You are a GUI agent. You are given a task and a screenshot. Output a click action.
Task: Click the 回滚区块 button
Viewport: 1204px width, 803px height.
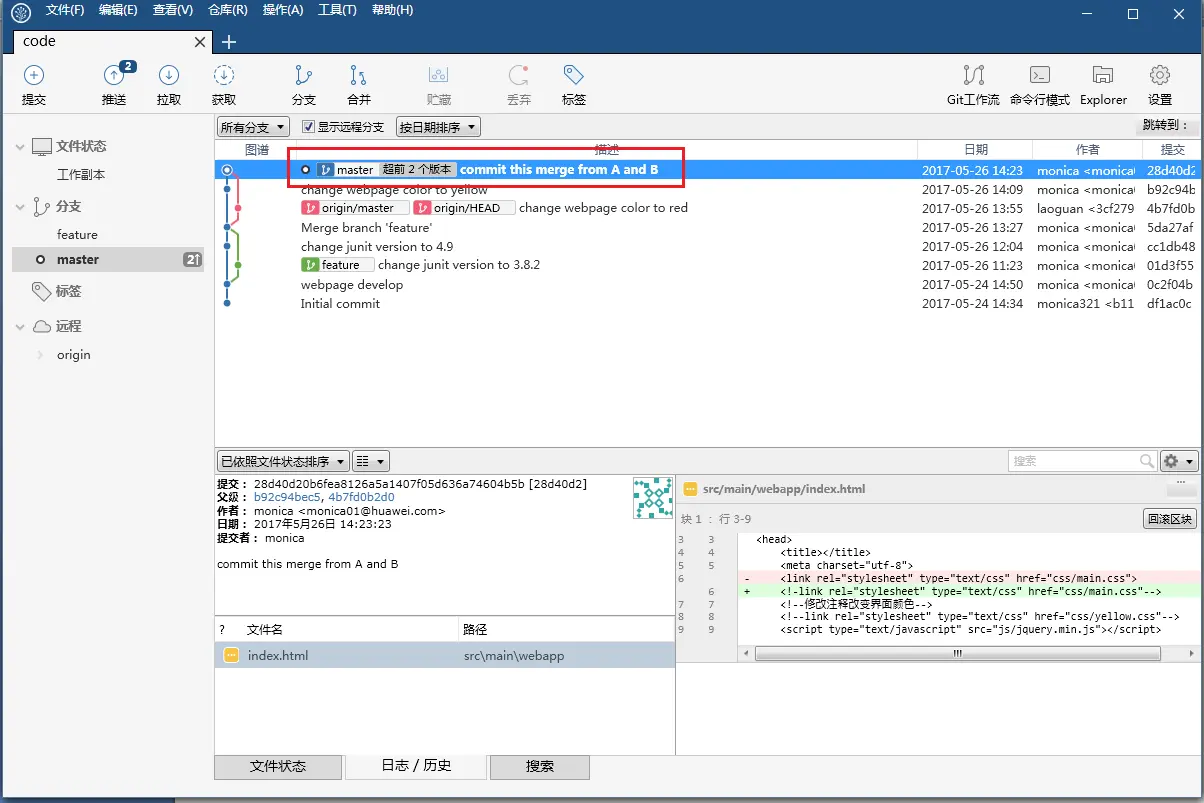click(1170, 519)
